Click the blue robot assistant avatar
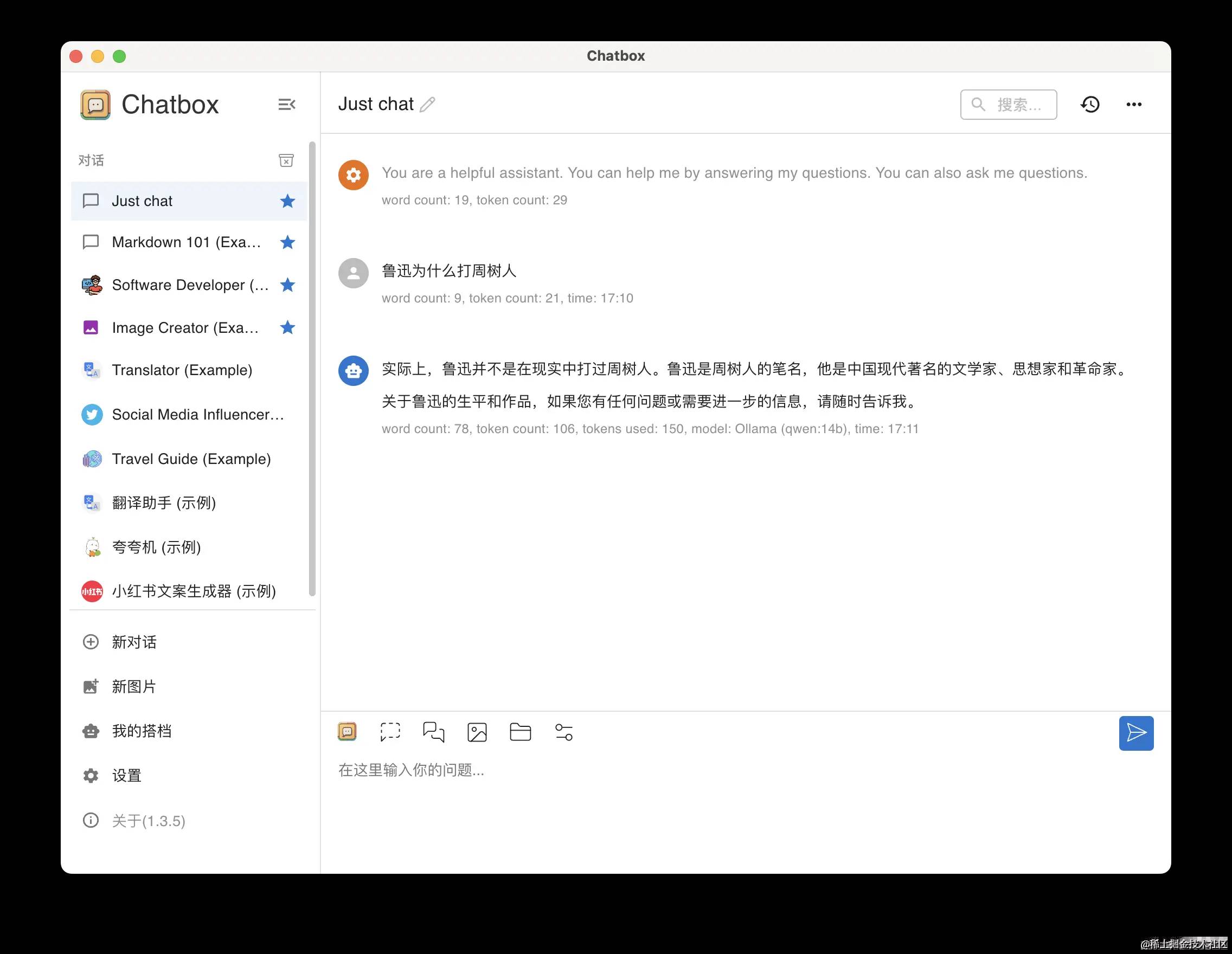 [353, 370]
